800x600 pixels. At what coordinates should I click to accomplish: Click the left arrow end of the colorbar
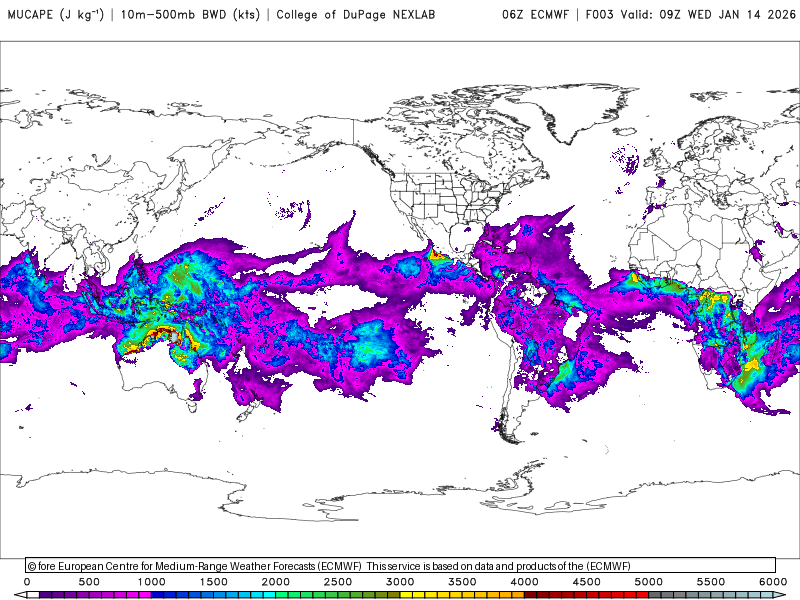(20, 595)
